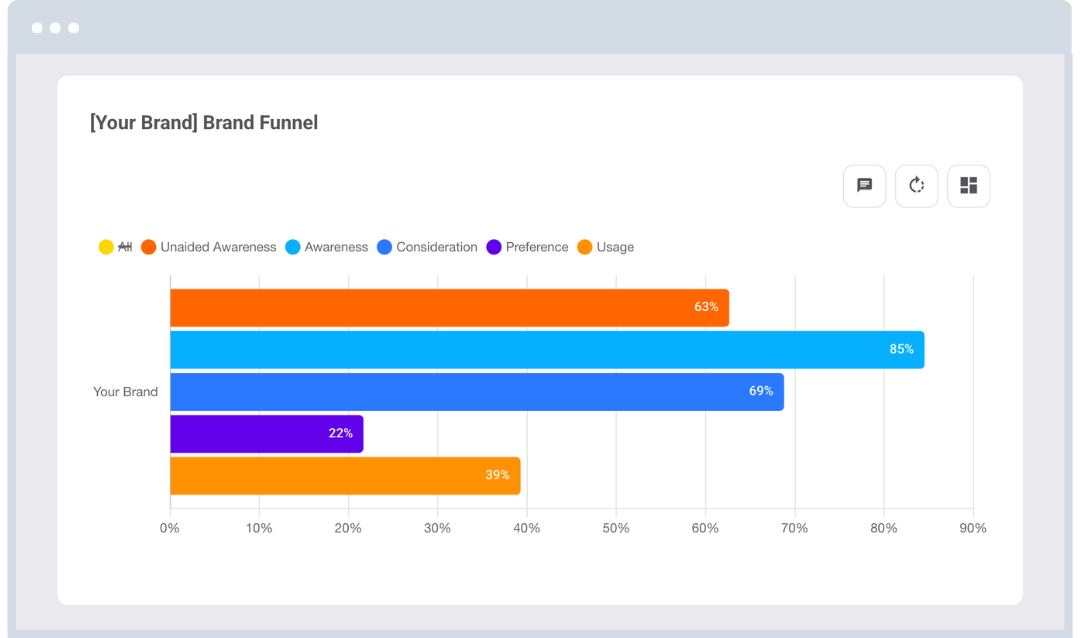
Task: Click the Your Brand axis label
Action: 125,391
